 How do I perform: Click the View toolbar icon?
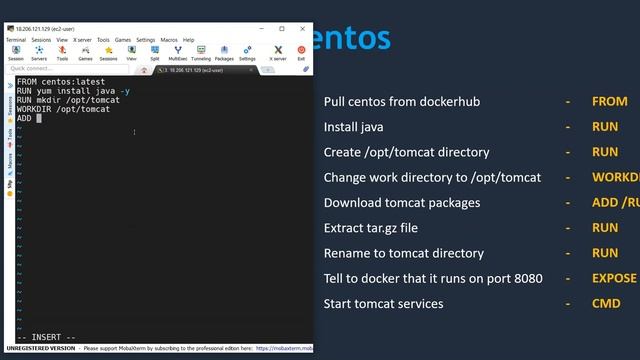[131, 53]
